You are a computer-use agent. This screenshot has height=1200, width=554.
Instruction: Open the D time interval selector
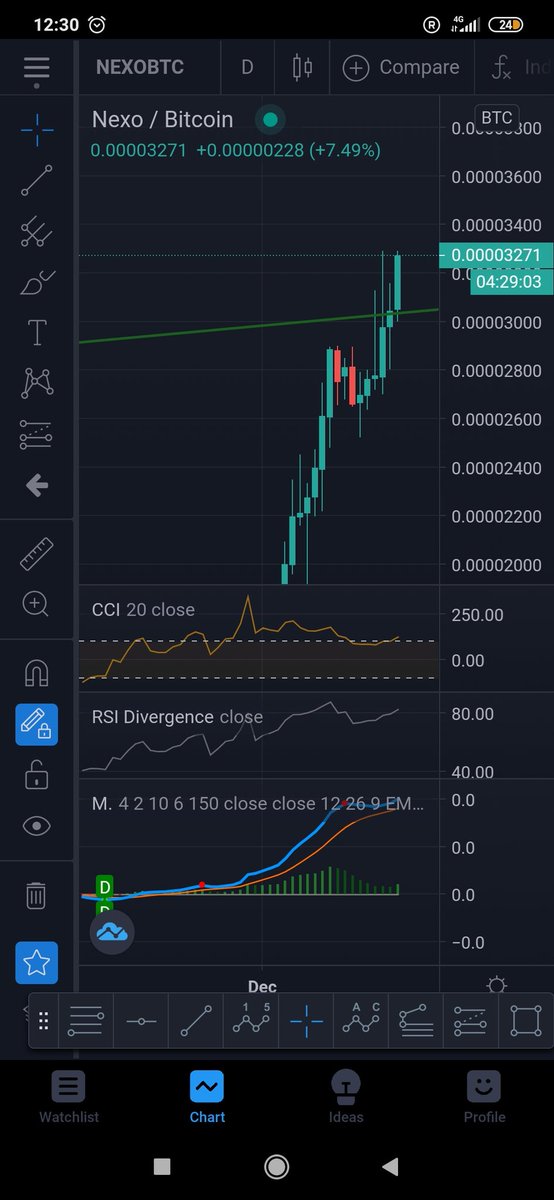tap(247, 68)
